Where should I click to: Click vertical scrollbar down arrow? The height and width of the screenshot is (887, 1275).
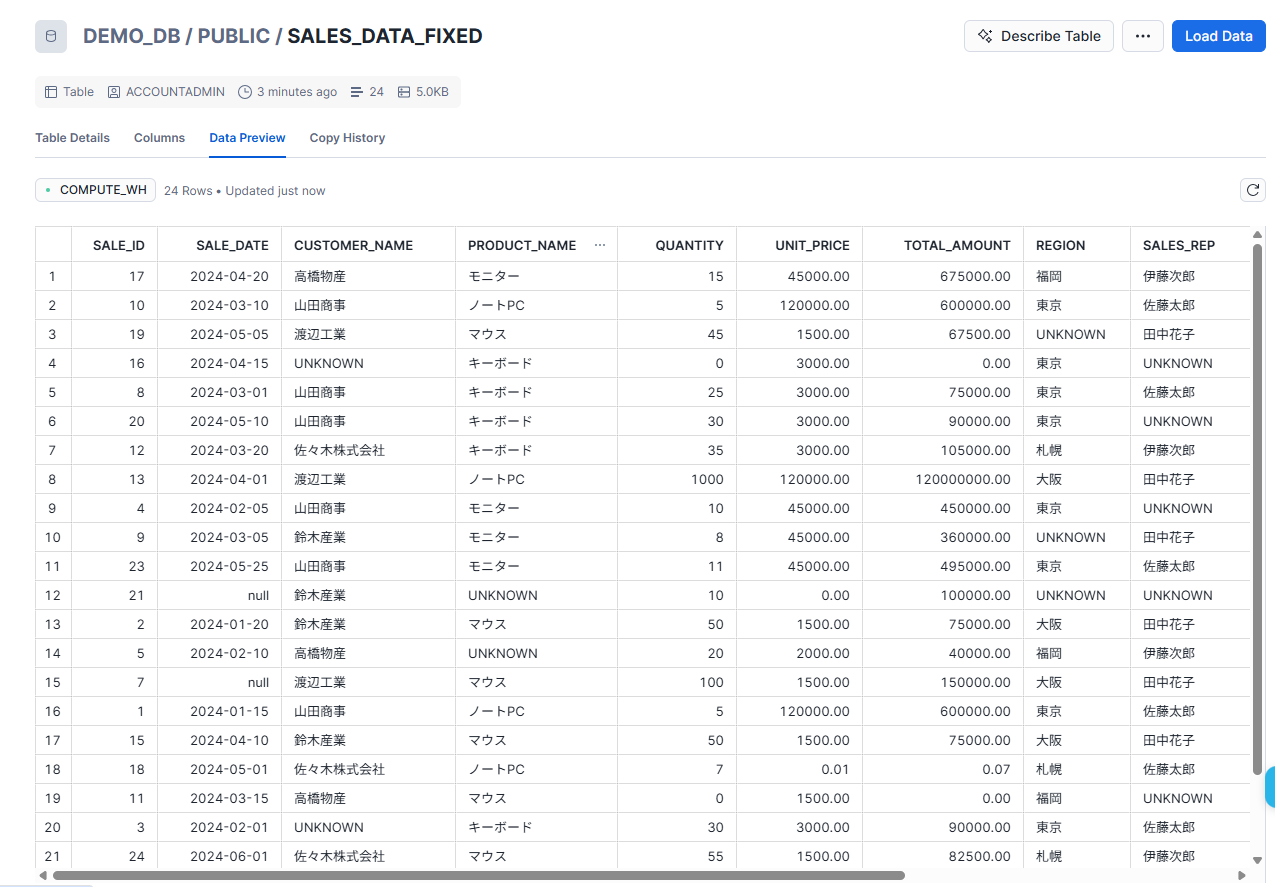[1257, 860]
